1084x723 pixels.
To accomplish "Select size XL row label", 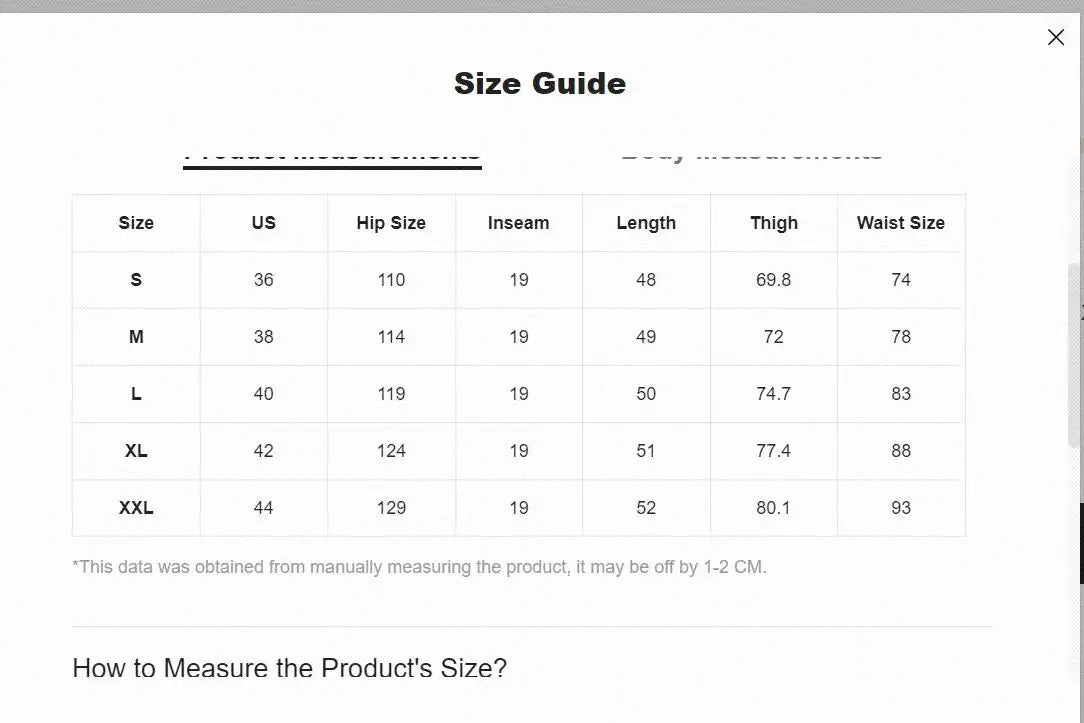I will [x=135, y=451].
